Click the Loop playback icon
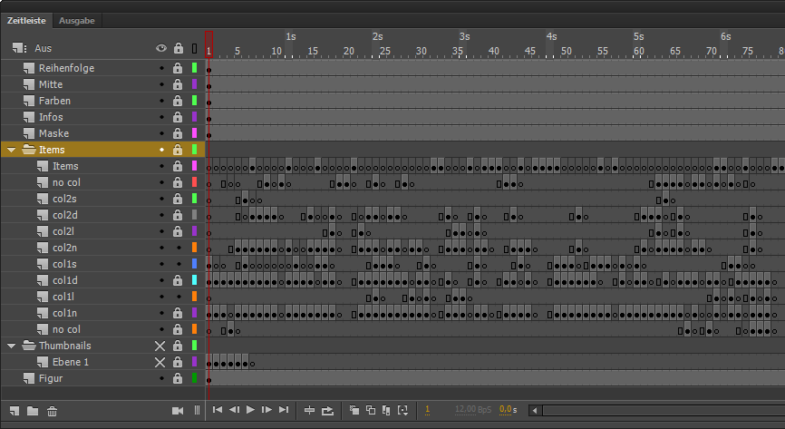Viewport: 785px width, 429px height. [327, 410]
